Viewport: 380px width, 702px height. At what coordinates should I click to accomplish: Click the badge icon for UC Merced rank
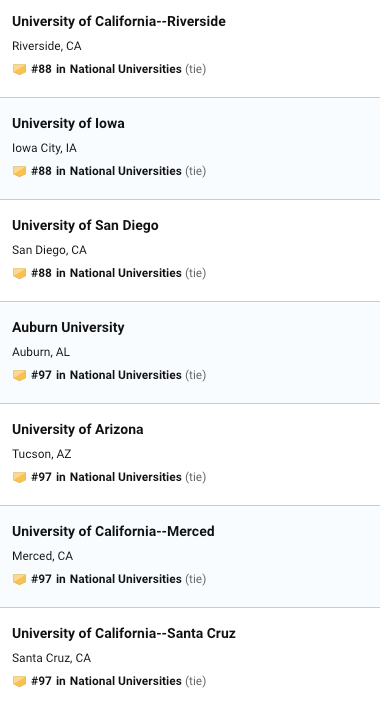point(19,580)
